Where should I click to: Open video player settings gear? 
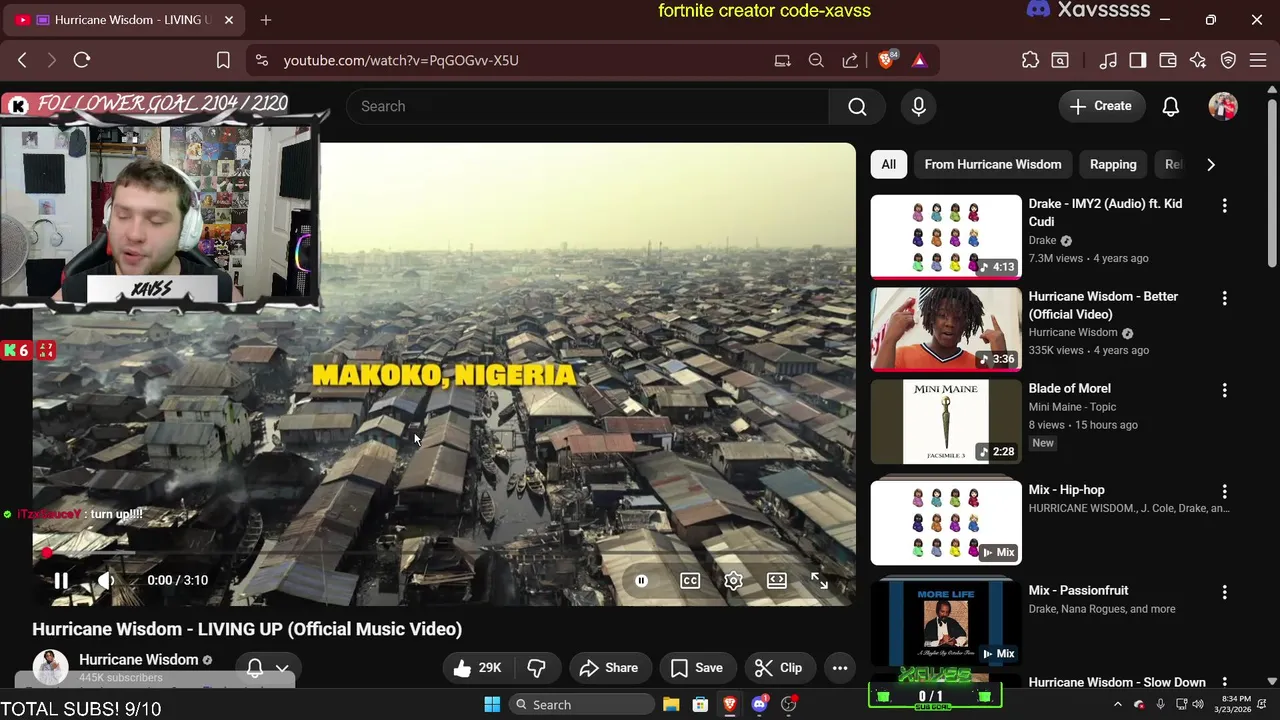point(733,580)
